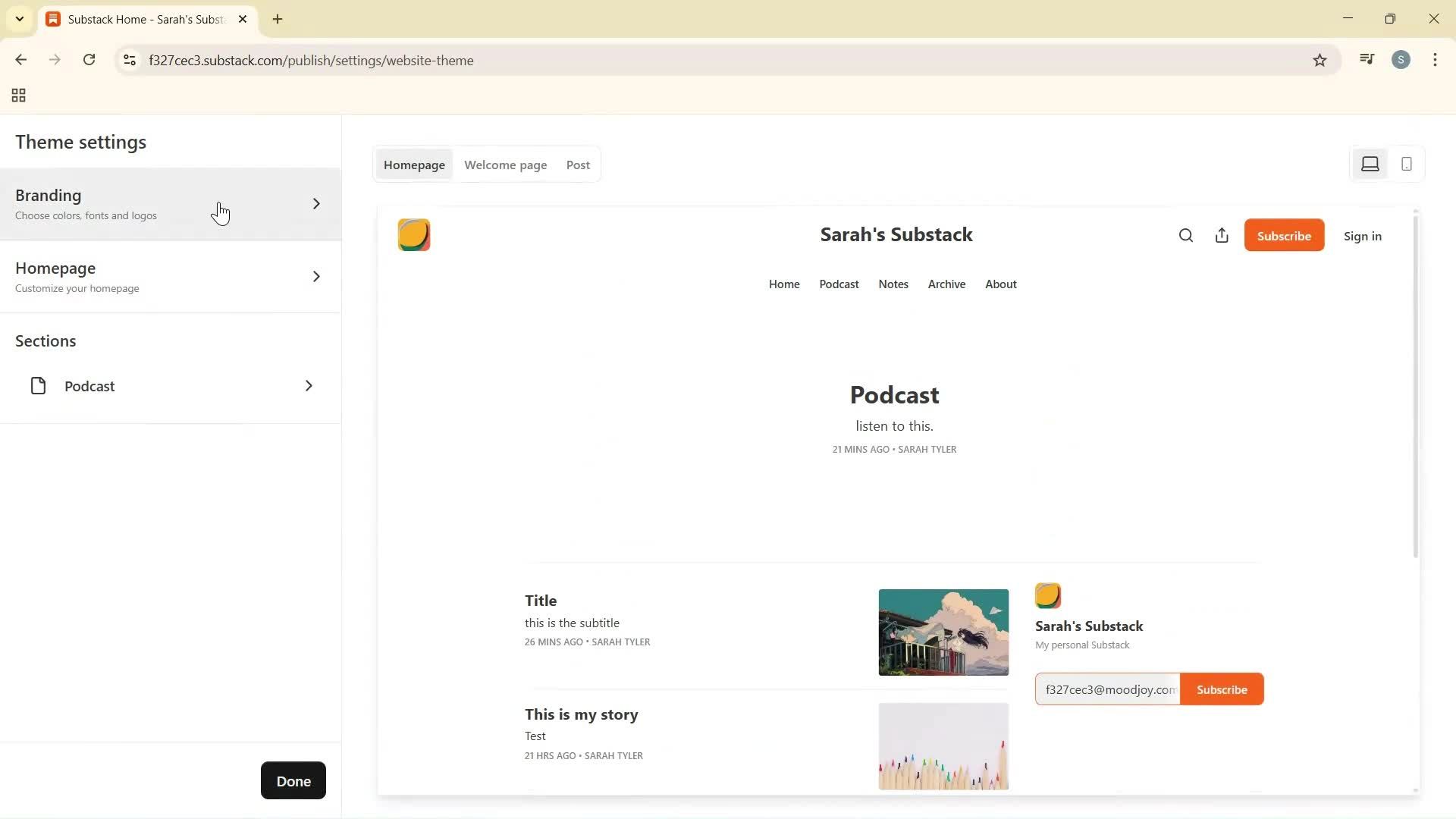This screenshot has width=1456, height=819.
Task: Open the media control icon in Chrome toolbar
Action: [x=1367, y=60]
